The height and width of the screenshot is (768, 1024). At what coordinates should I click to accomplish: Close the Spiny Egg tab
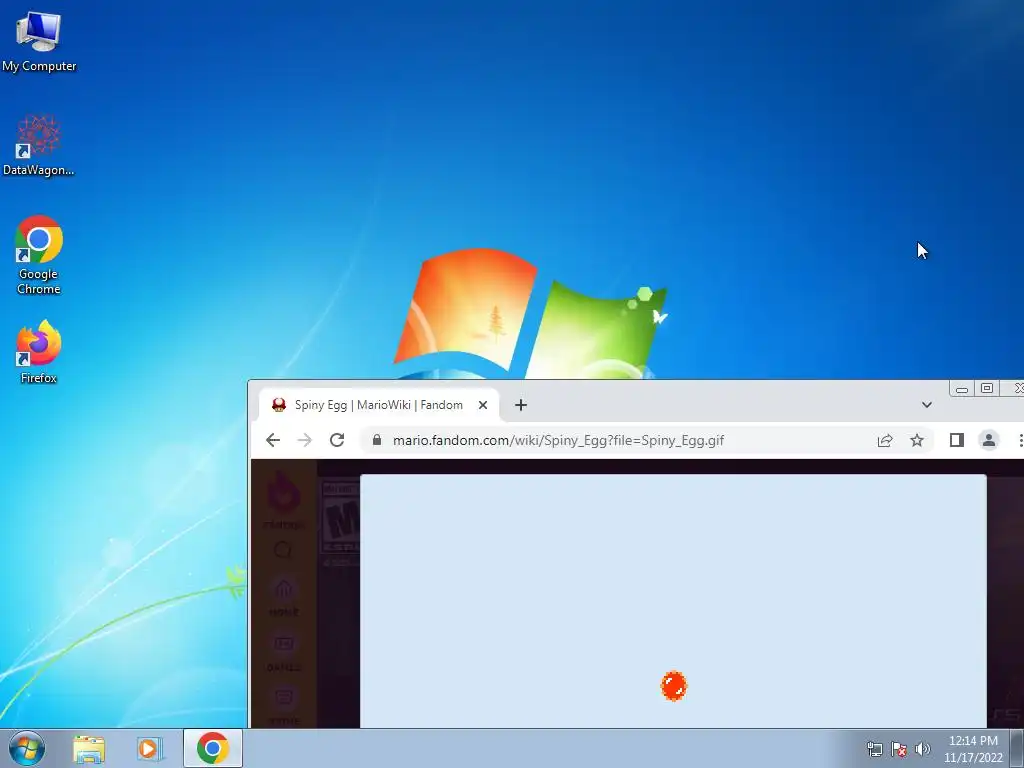click(483, 405)
